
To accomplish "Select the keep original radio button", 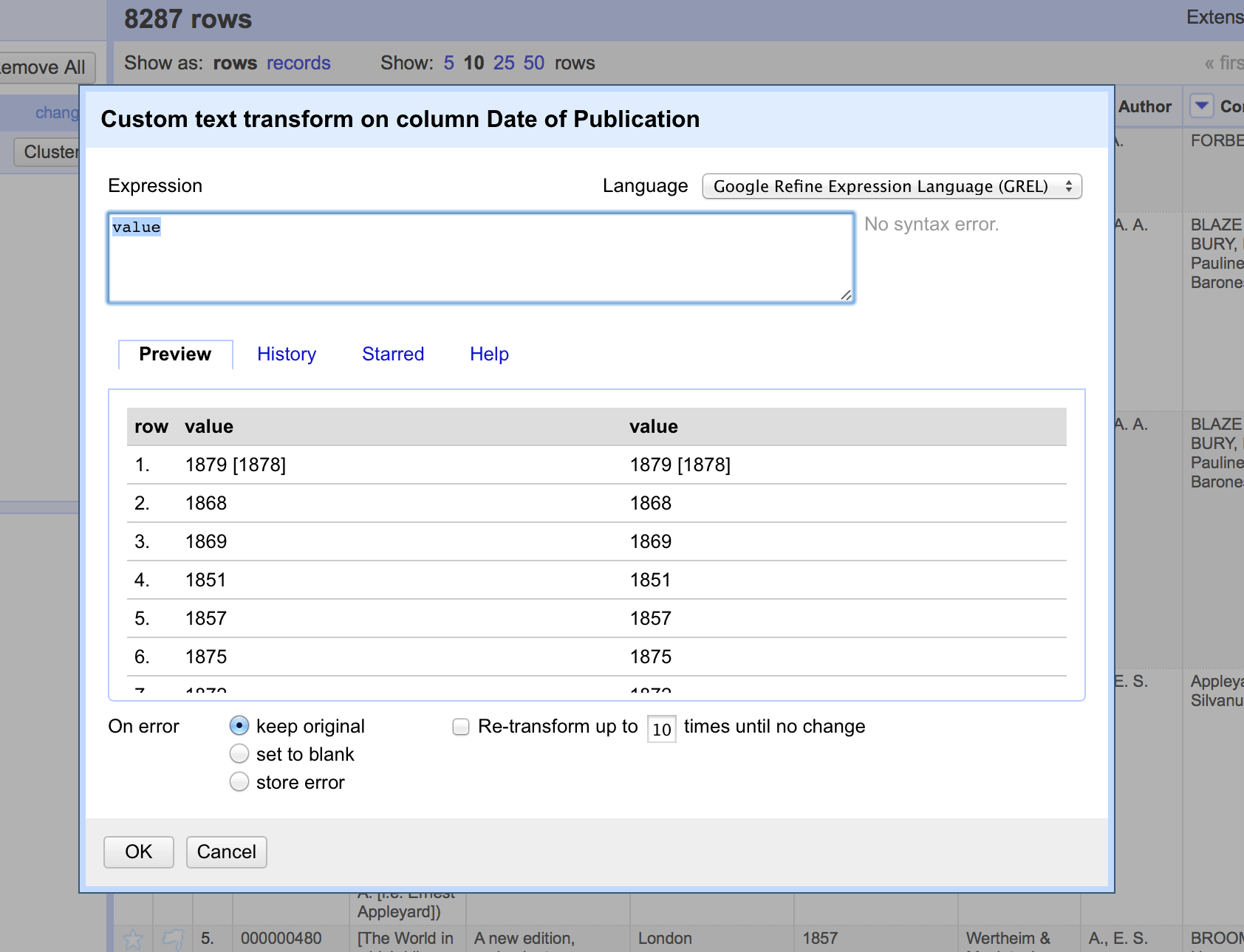I will (x=239, y=726).
